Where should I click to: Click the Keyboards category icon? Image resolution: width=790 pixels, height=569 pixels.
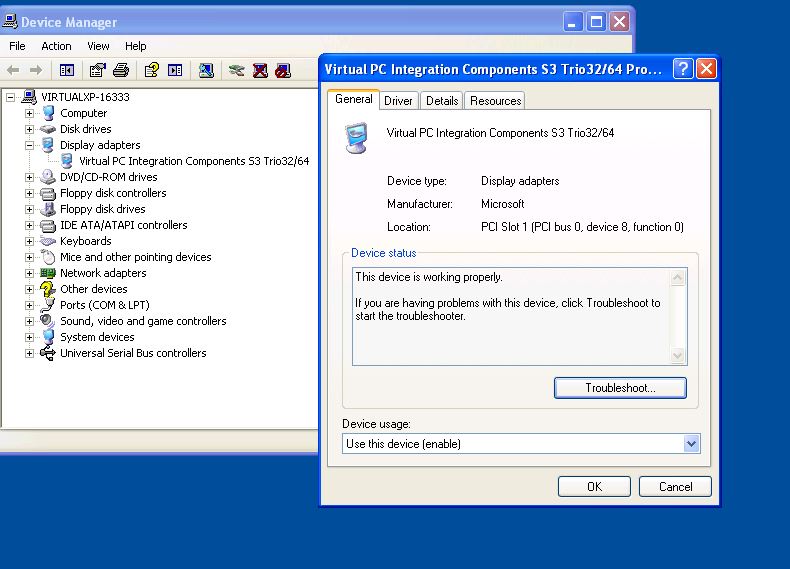48,241
